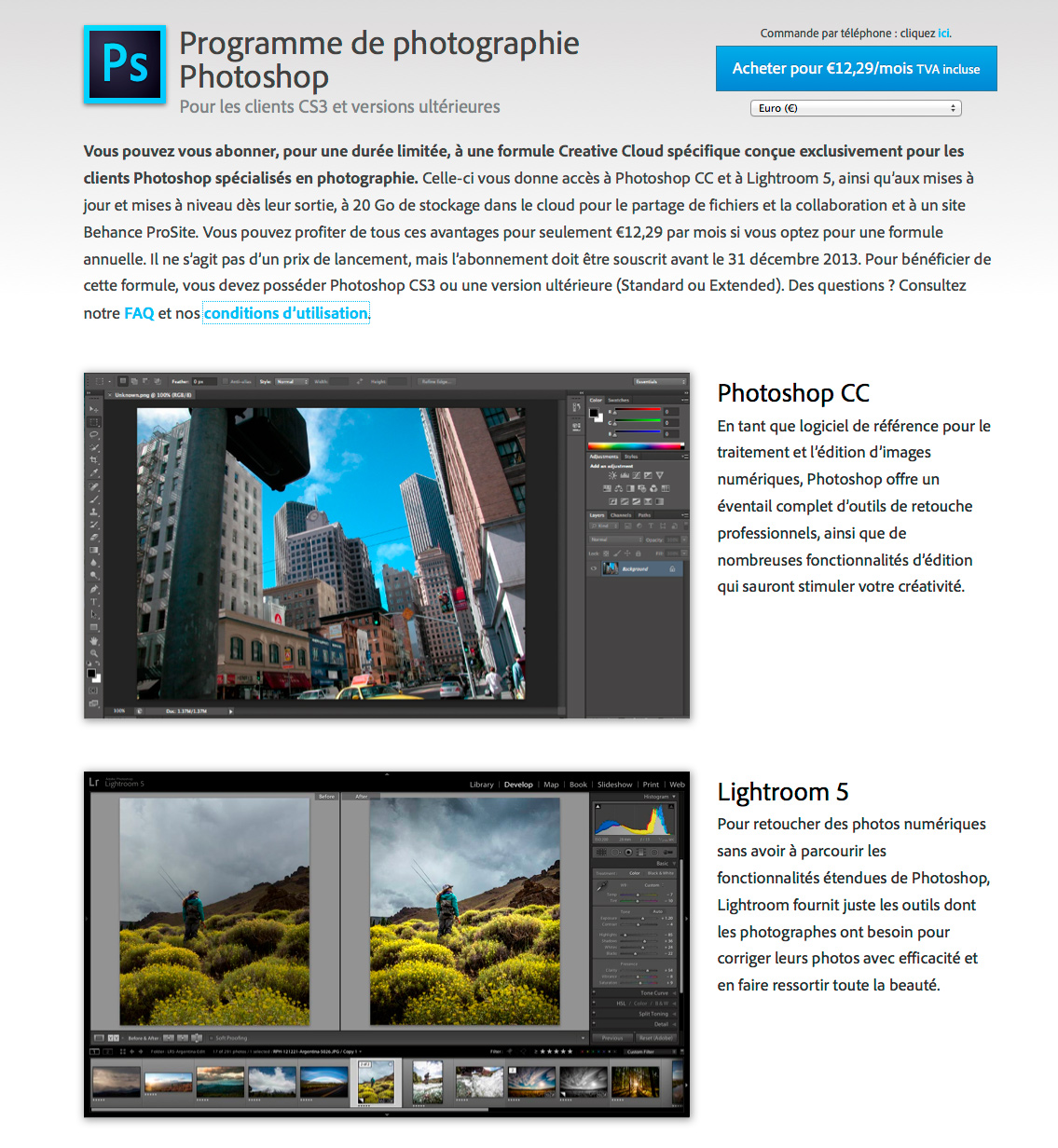
Task: Click the red R slider in Color panel
Action: pyautogui.click(x=638, y=410)
